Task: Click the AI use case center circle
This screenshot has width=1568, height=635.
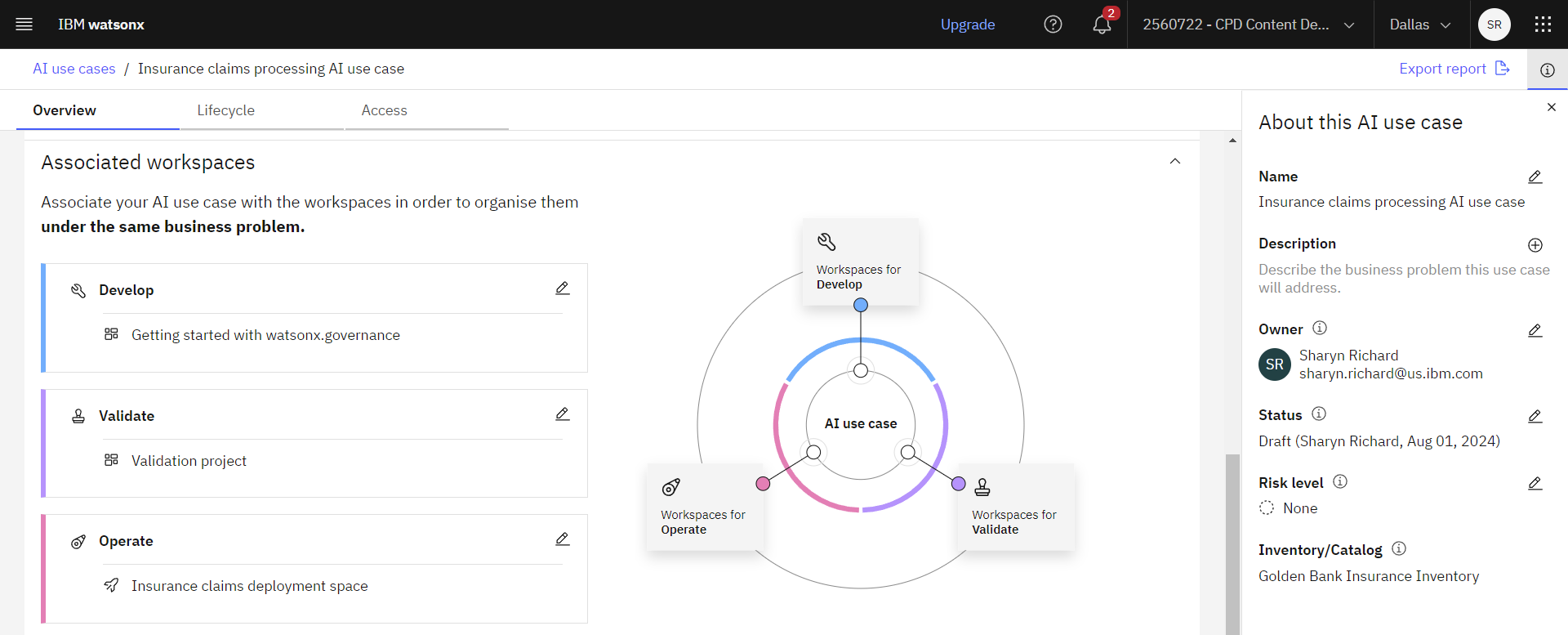Action: [861, 424]
